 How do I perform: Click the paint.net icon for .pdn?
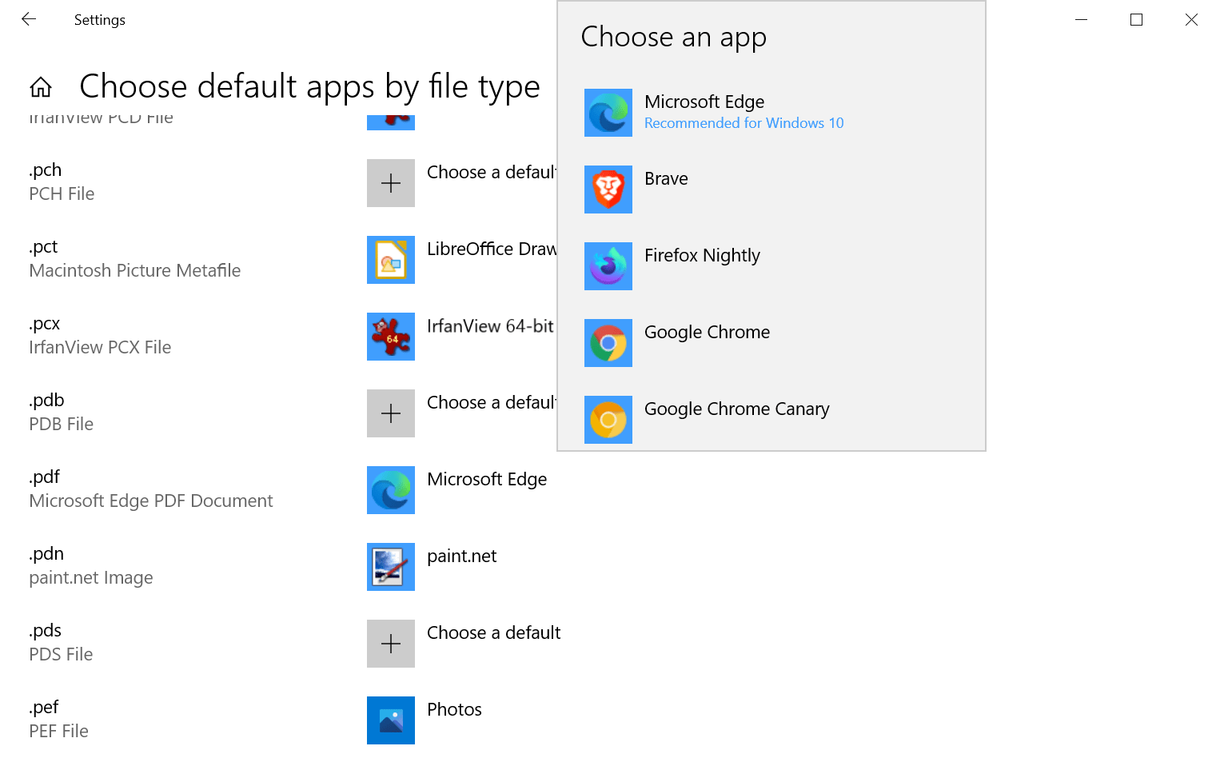[391, 567]
